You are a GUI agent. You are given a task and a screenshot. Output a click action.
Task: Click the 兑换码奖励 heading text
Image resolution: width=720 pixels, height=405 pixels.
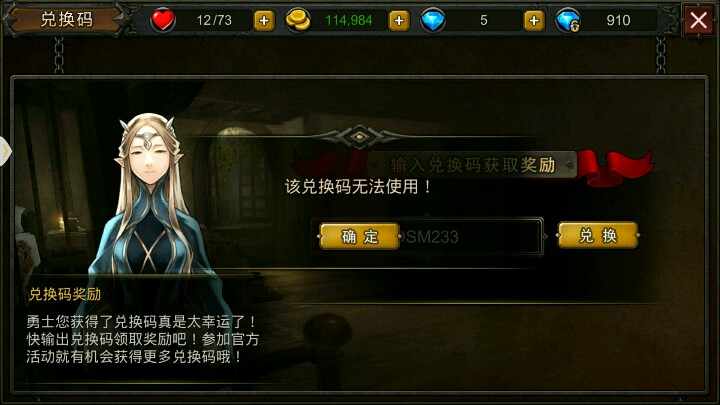coord(65,294)
